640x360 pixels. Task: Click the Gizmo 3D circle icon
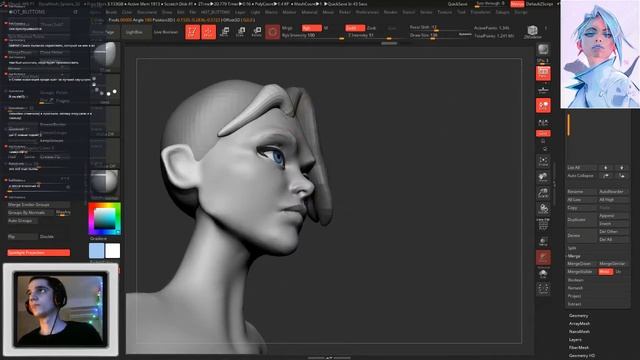[273, 32]
